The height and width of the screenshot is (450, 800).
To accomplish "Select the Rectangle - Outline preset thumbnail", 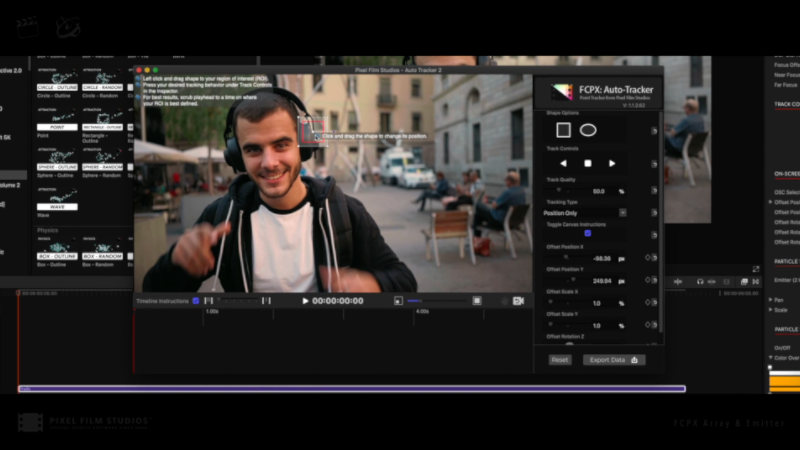I will pyautogui.click(x=102, y=119).
